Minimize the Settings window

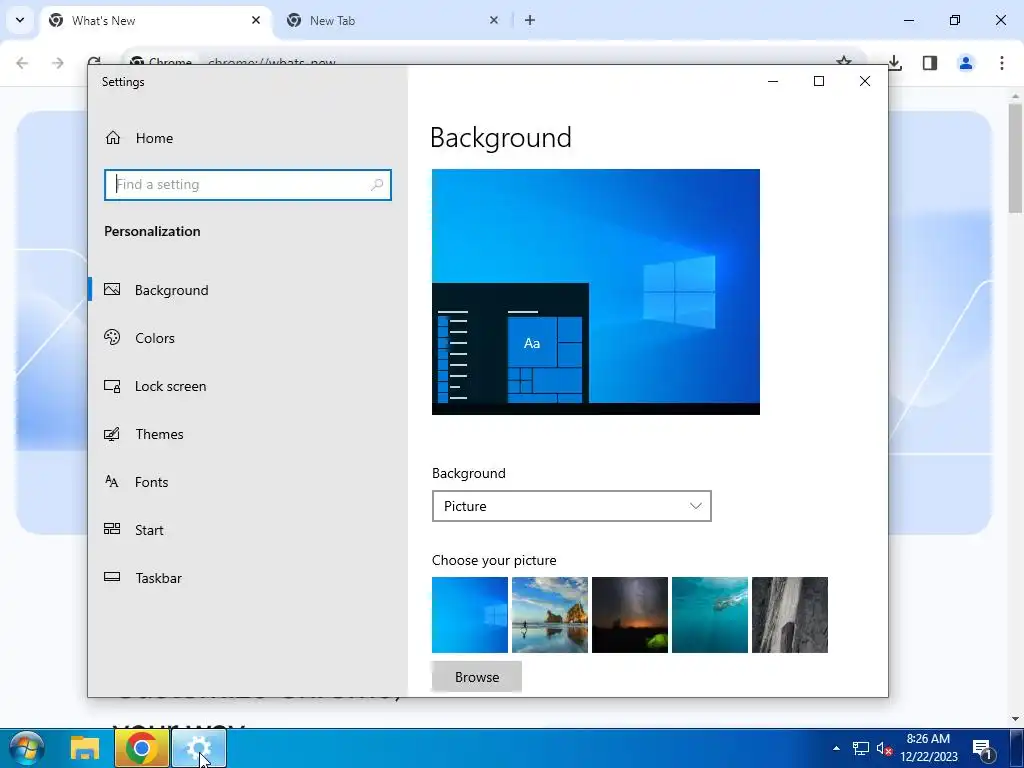pos(773,81)
